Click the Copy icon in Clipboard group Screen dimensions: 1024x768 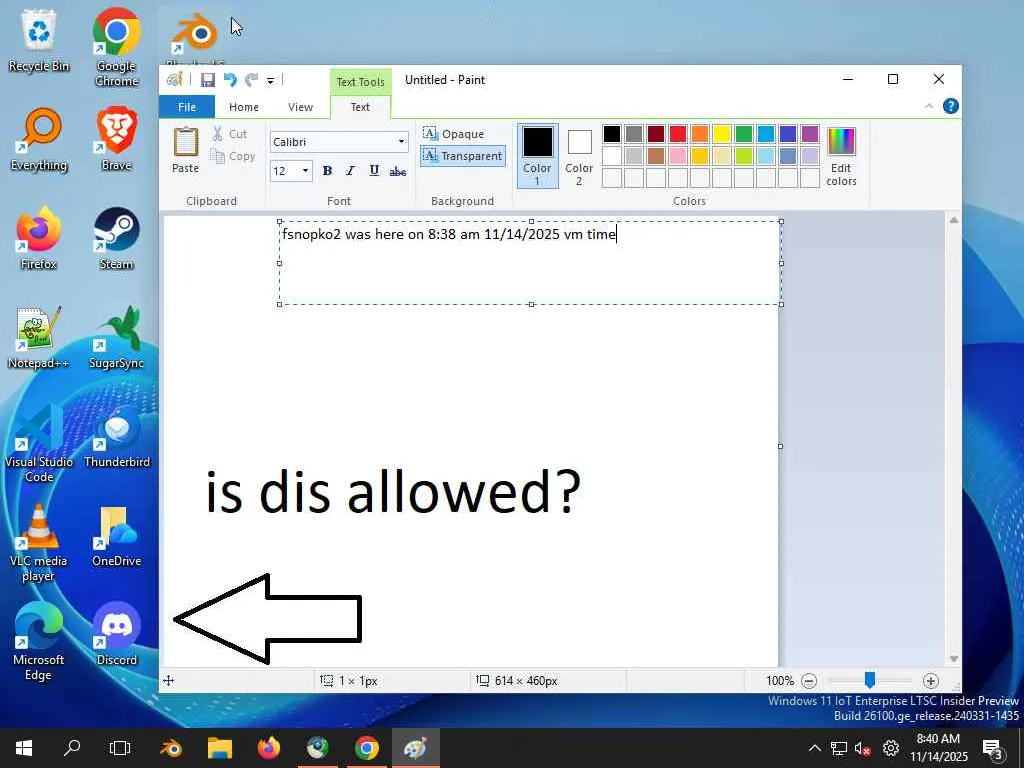217,156
